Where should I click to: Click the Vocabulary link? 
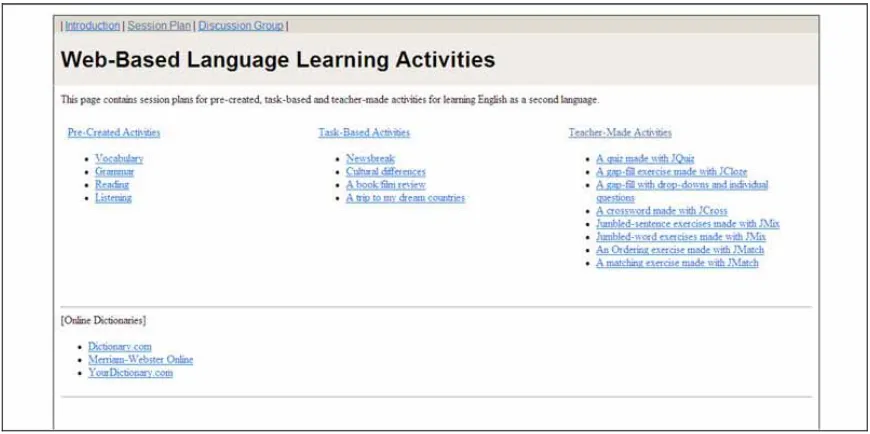click(x=119, y=159)
